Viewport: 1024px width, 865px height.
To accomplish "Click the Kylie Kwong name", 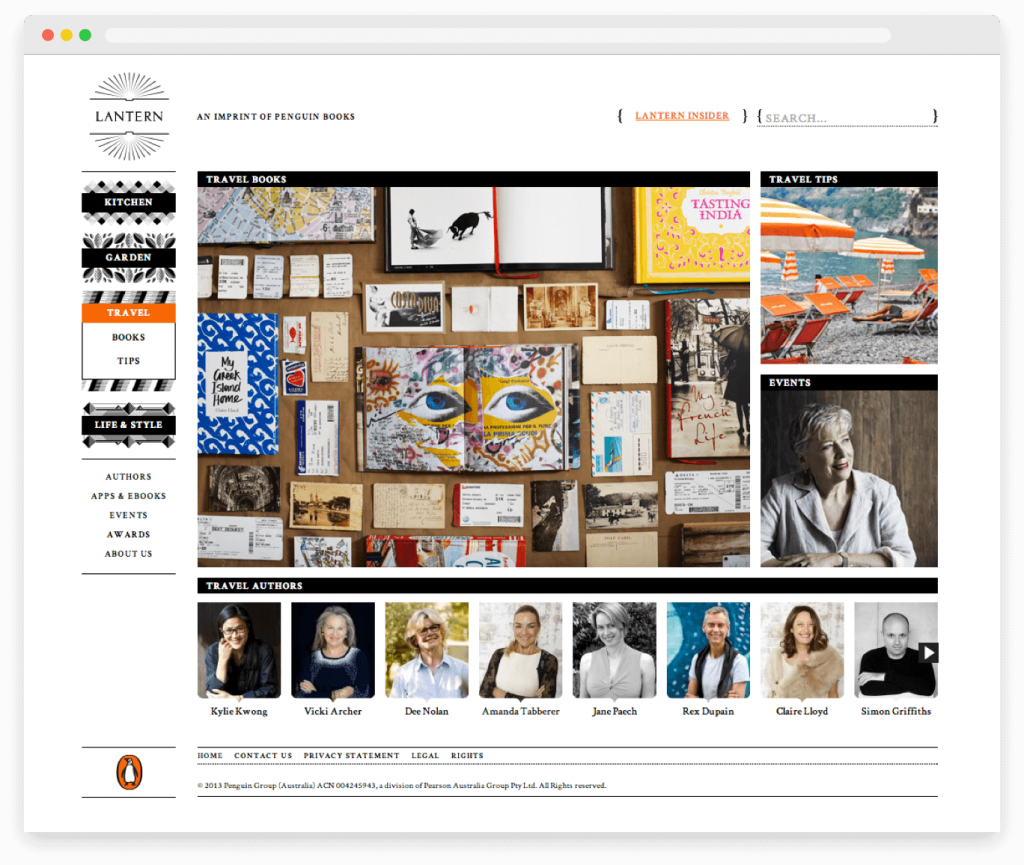I will click(239, 712).
